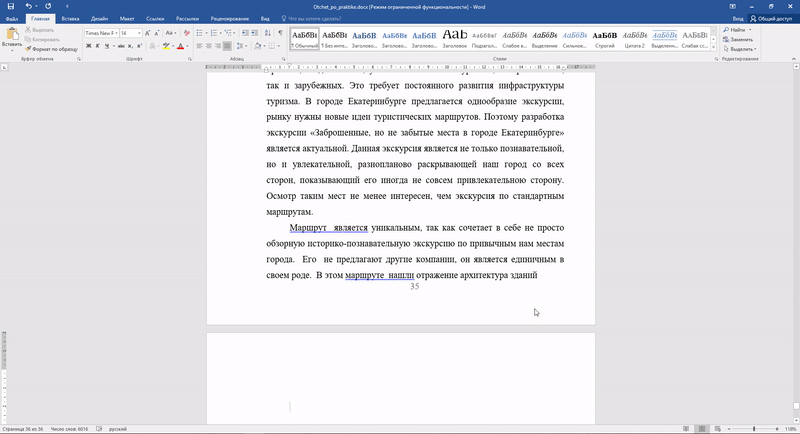The height and width of the screenshot is (434, 800).
Task: Toggle show paragraph marks (¶)
Action: tap(280, 33)
